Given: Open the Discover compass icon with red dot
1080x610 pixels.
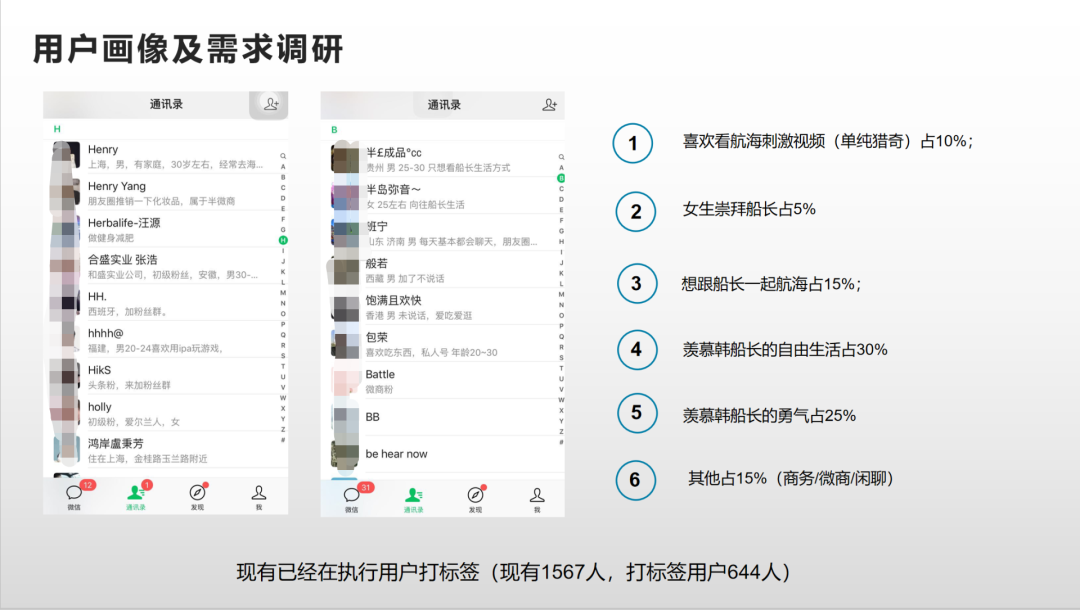Looking at the screenshot, I should 196,493.
